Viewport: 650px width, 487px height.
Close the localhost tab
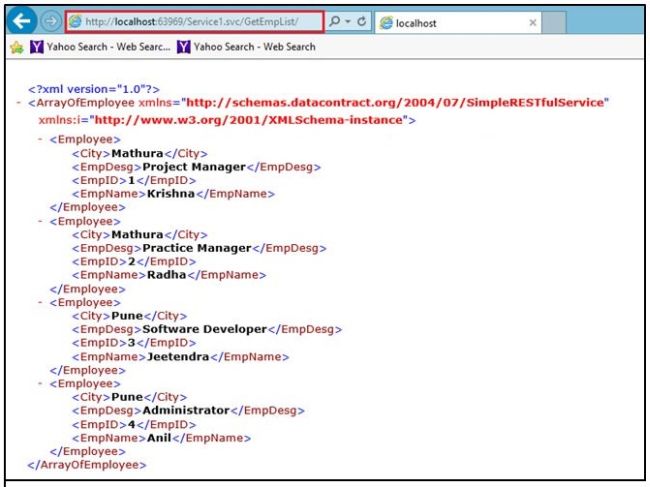(x=533, y=23)
